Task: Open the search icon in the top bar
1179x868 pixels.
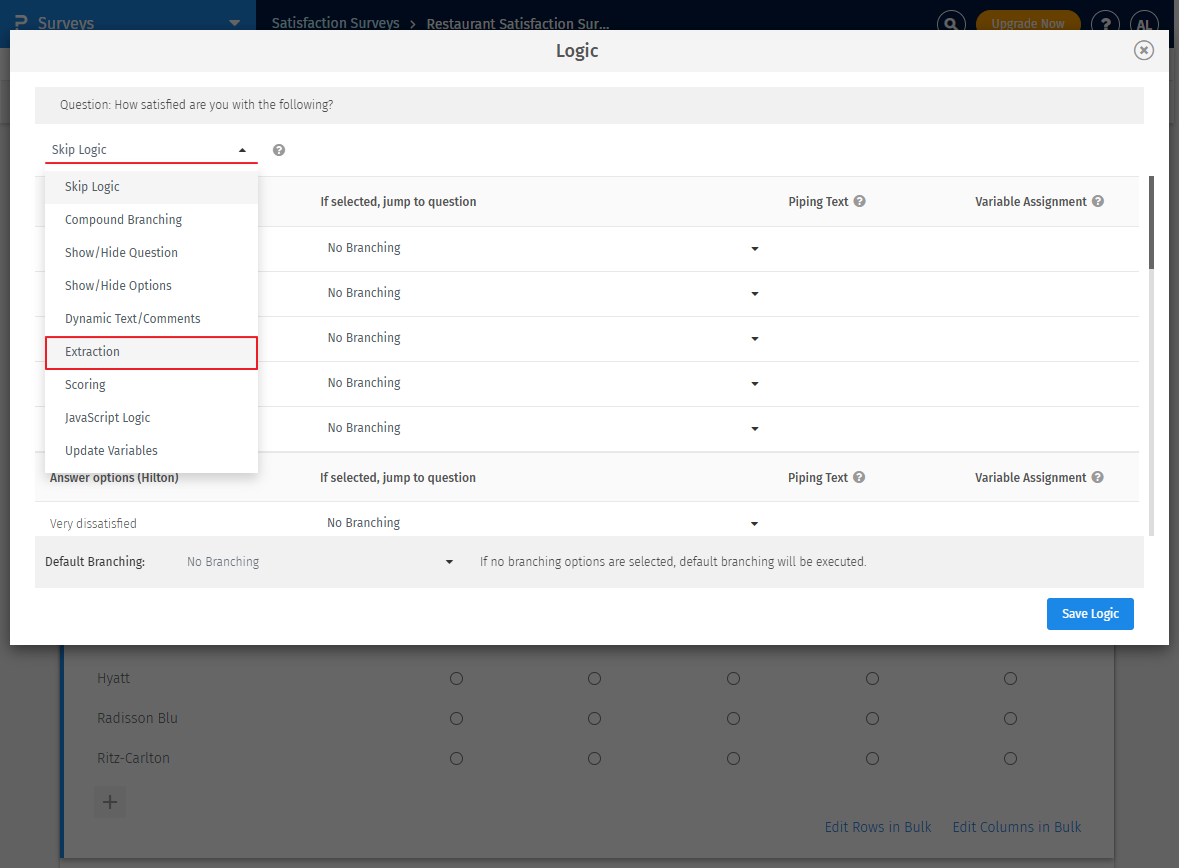Action: (x=949, y=22)
